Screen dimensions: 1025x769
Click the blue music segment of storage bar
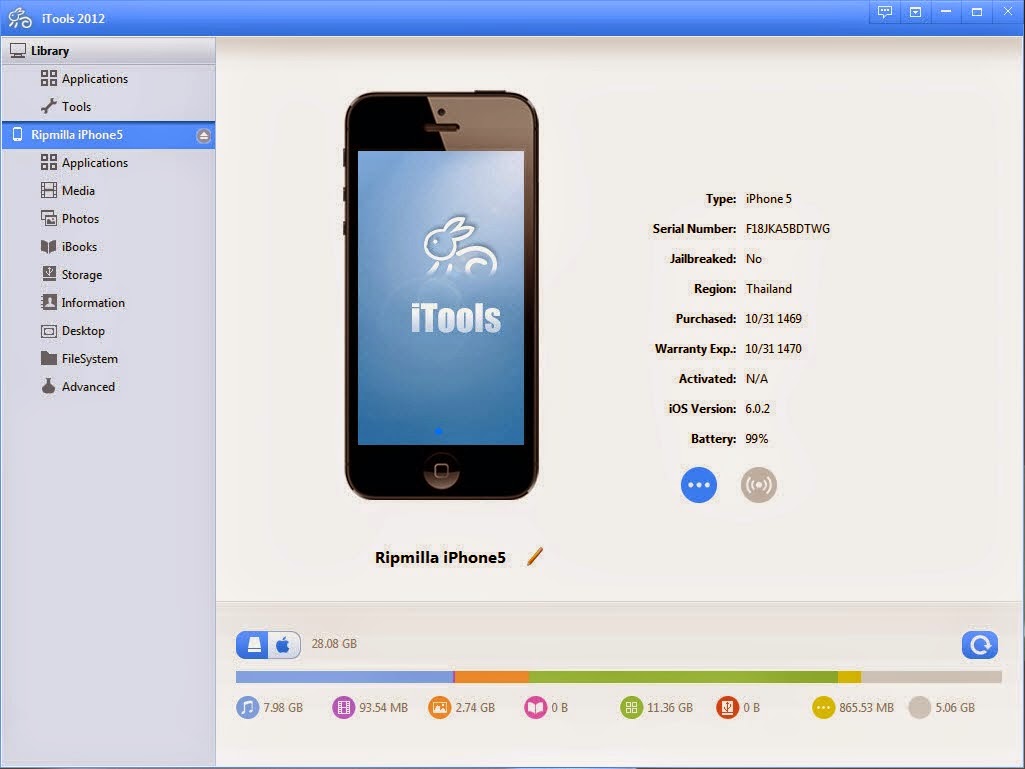[x=344, y=677]
